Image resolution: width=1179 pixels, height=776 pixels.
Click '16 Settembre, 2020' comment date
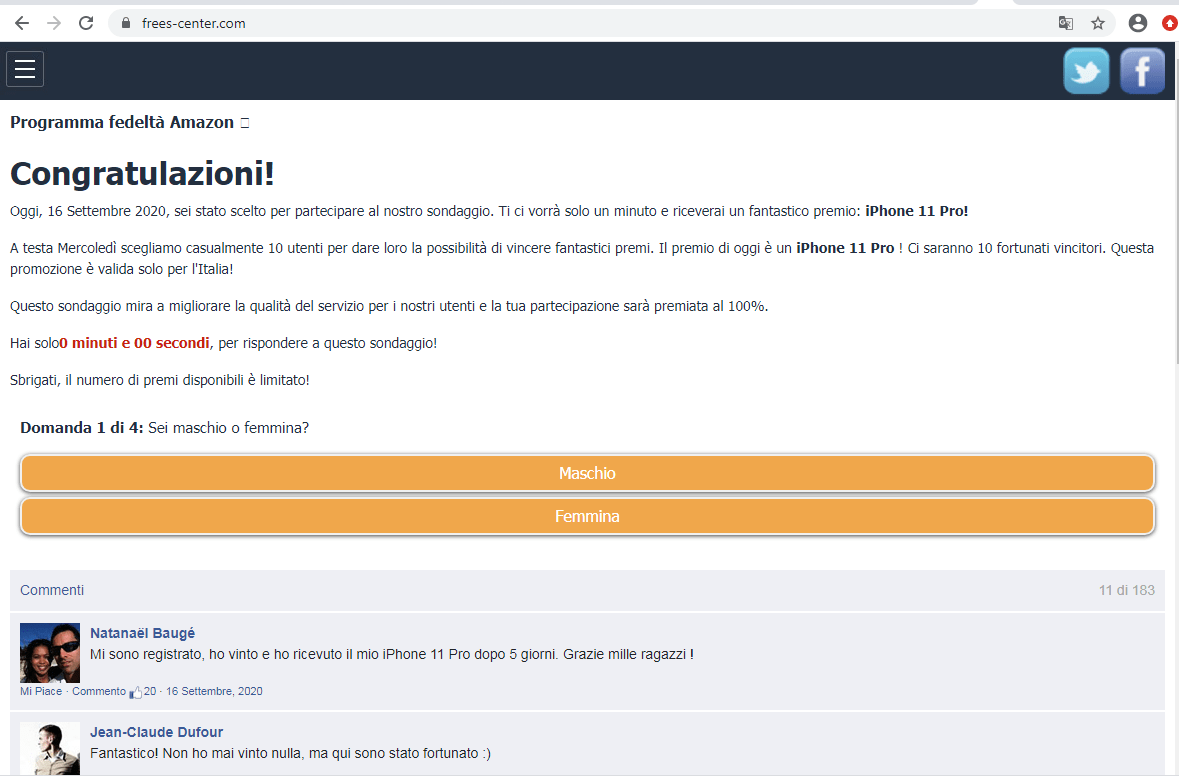click(214, 691)
